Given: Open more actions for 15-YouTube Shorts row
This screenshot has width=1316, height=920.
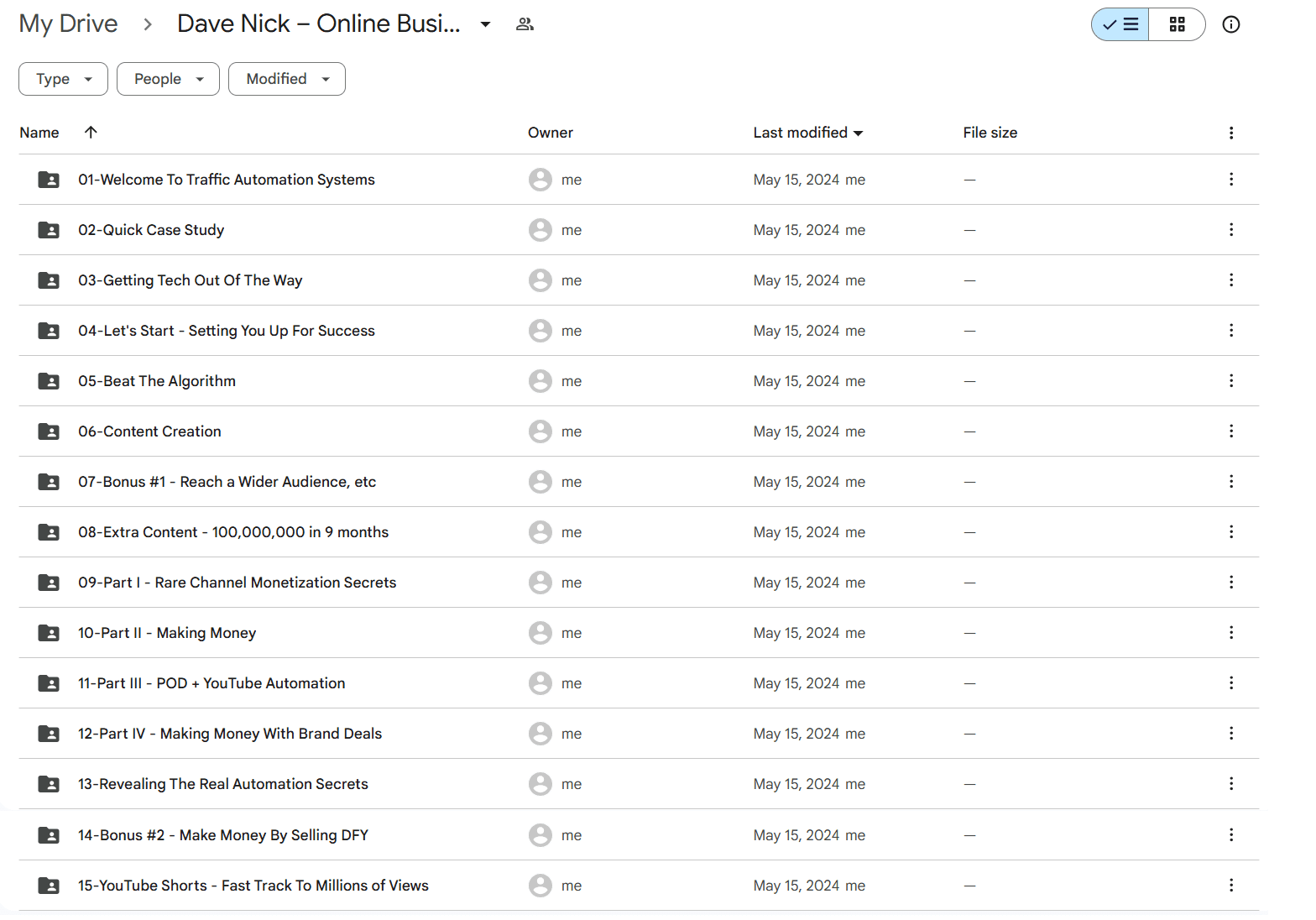Looking at the screenshot, I should 1231,885.
